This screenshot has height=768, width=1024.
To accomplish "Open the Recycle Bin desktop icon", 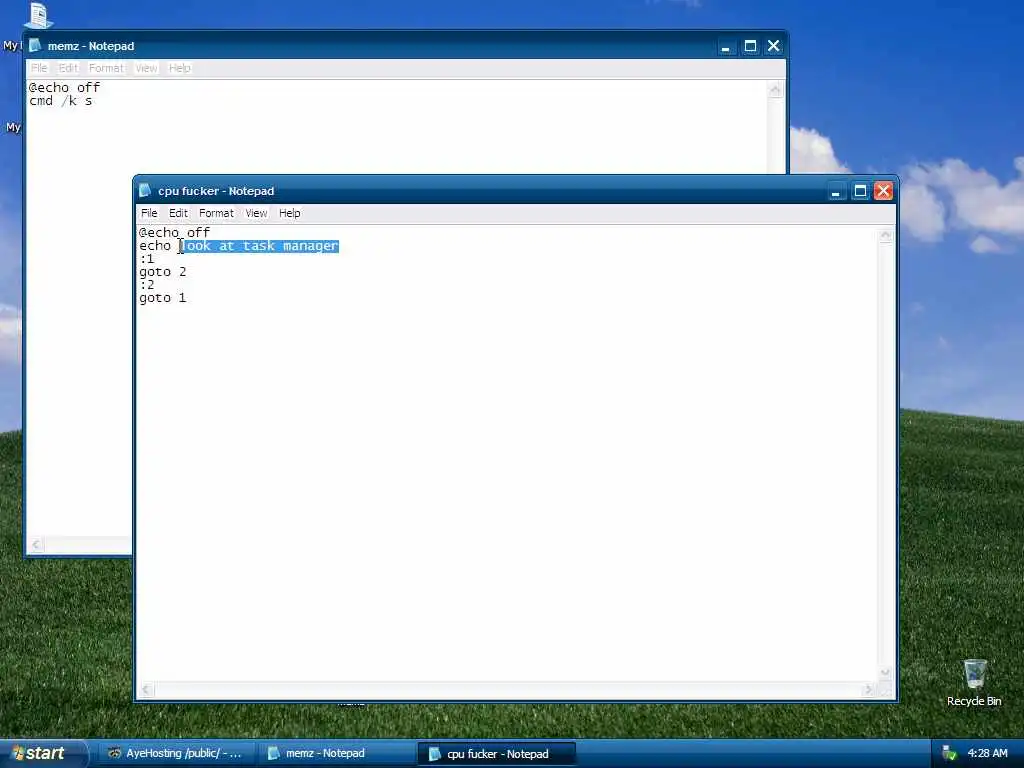I will click(x=974, y=682).
